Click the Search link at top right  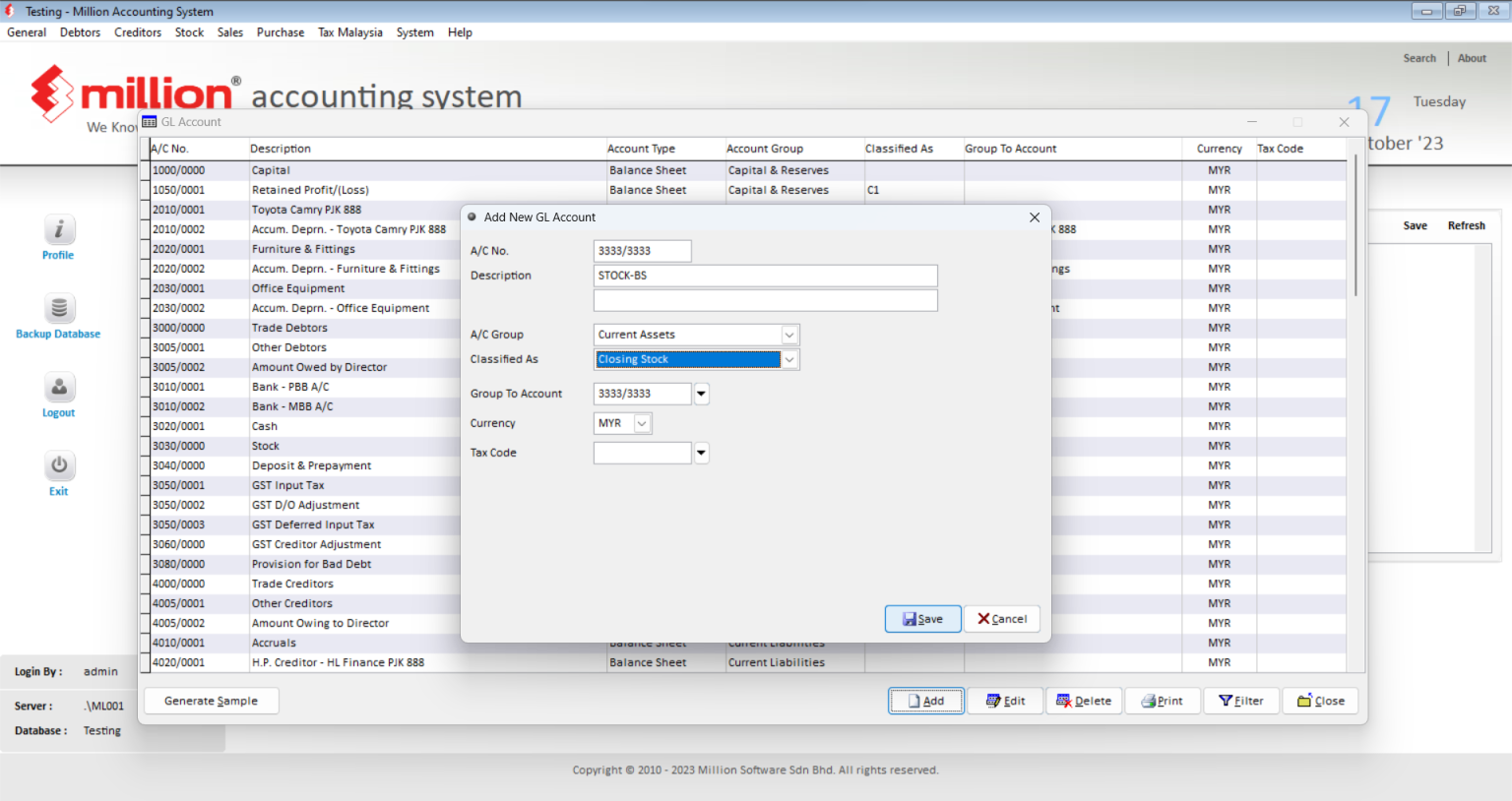pos(1419,58)
